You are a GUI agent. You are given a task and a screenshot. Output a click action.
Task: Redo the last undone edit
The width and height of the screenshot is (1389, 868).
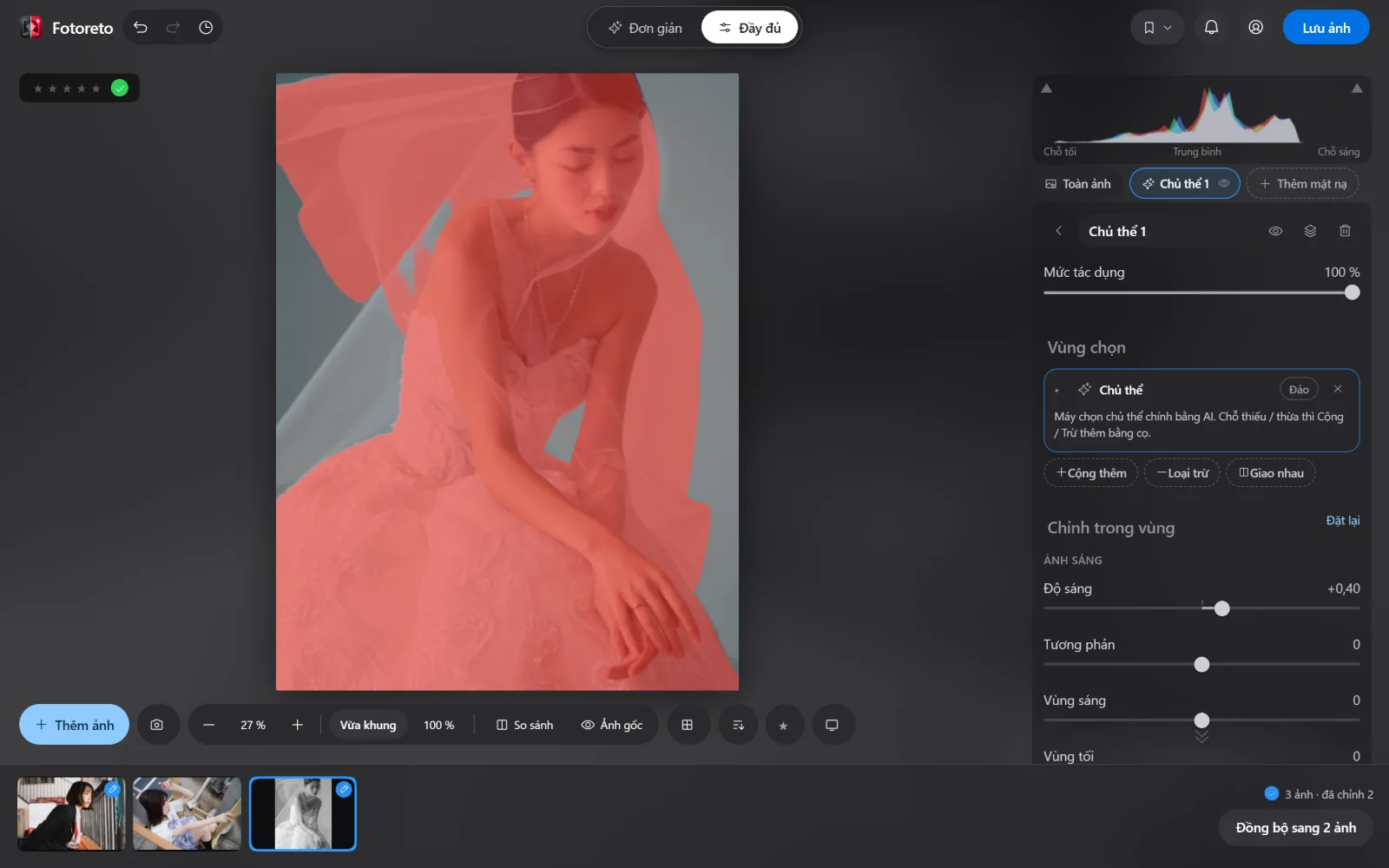[173, 28]
